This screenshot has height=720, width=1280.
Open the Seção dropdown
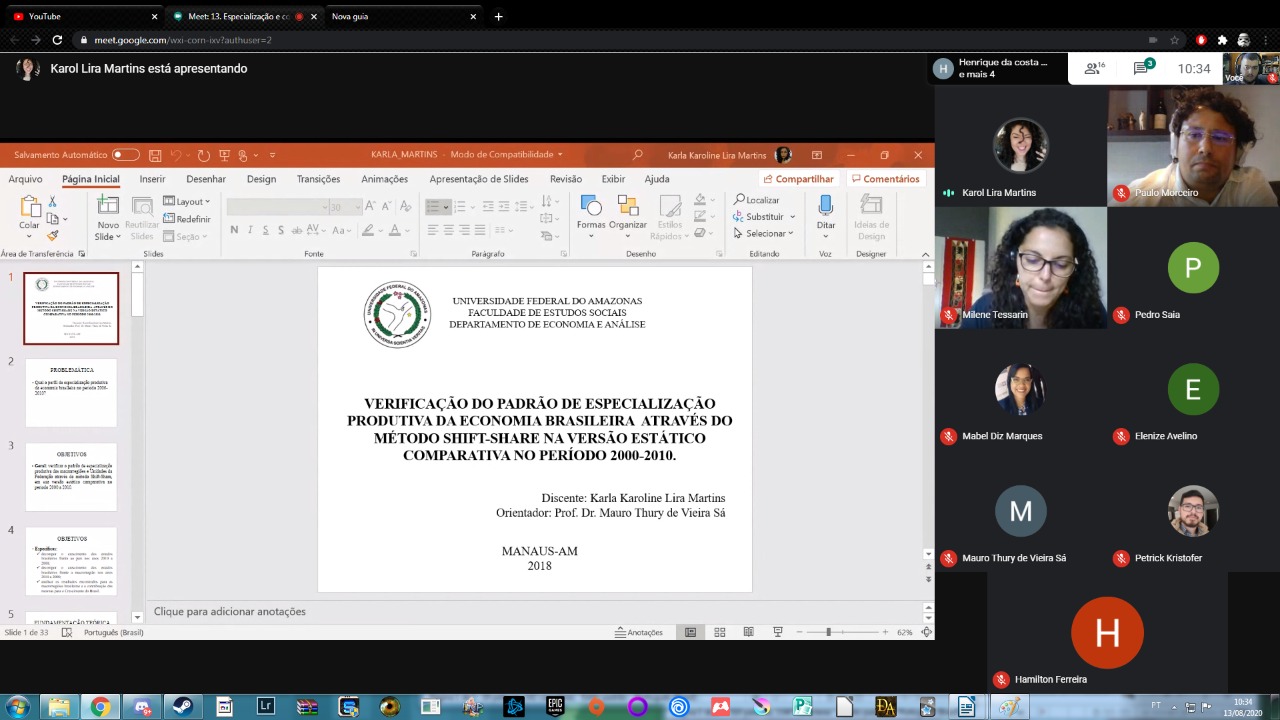[x=184, y=236]
